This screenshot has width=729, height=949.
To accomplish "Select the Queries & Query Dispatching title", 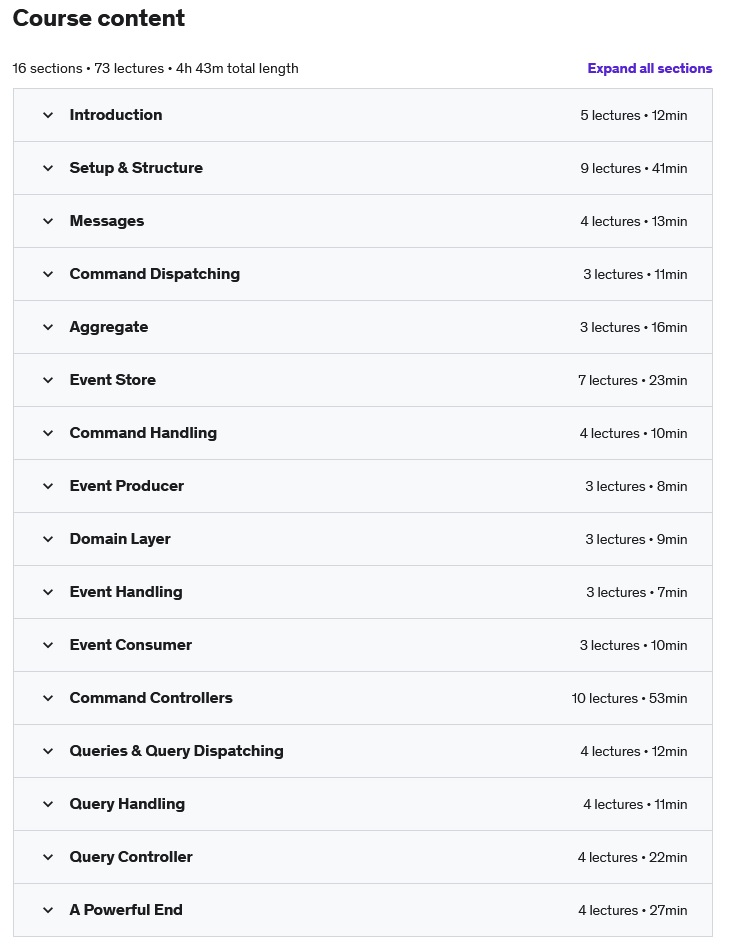I will point(176,751).
